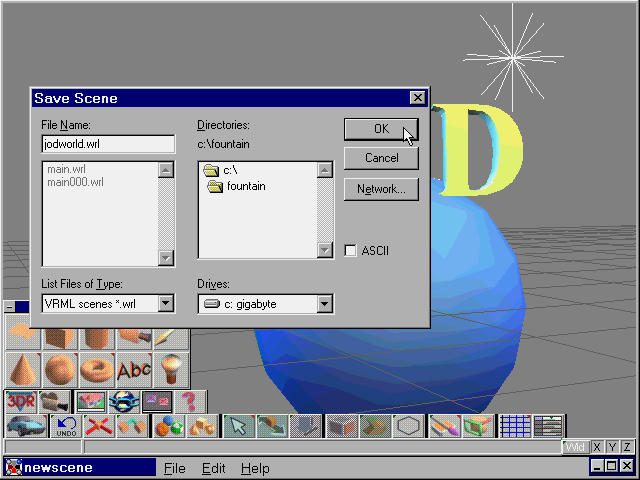Add a light bulb to scene

pos(171,369)
